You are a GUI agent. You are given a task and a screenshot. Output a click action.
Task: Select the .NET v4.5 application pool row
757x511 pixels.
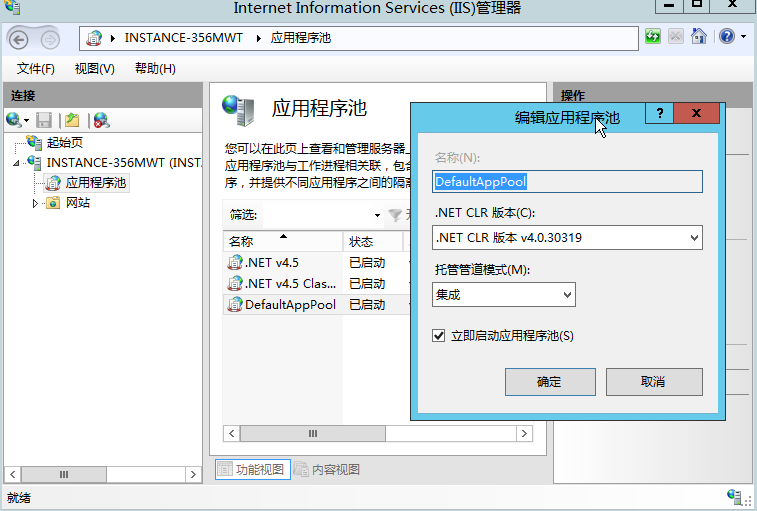point(317,263)
